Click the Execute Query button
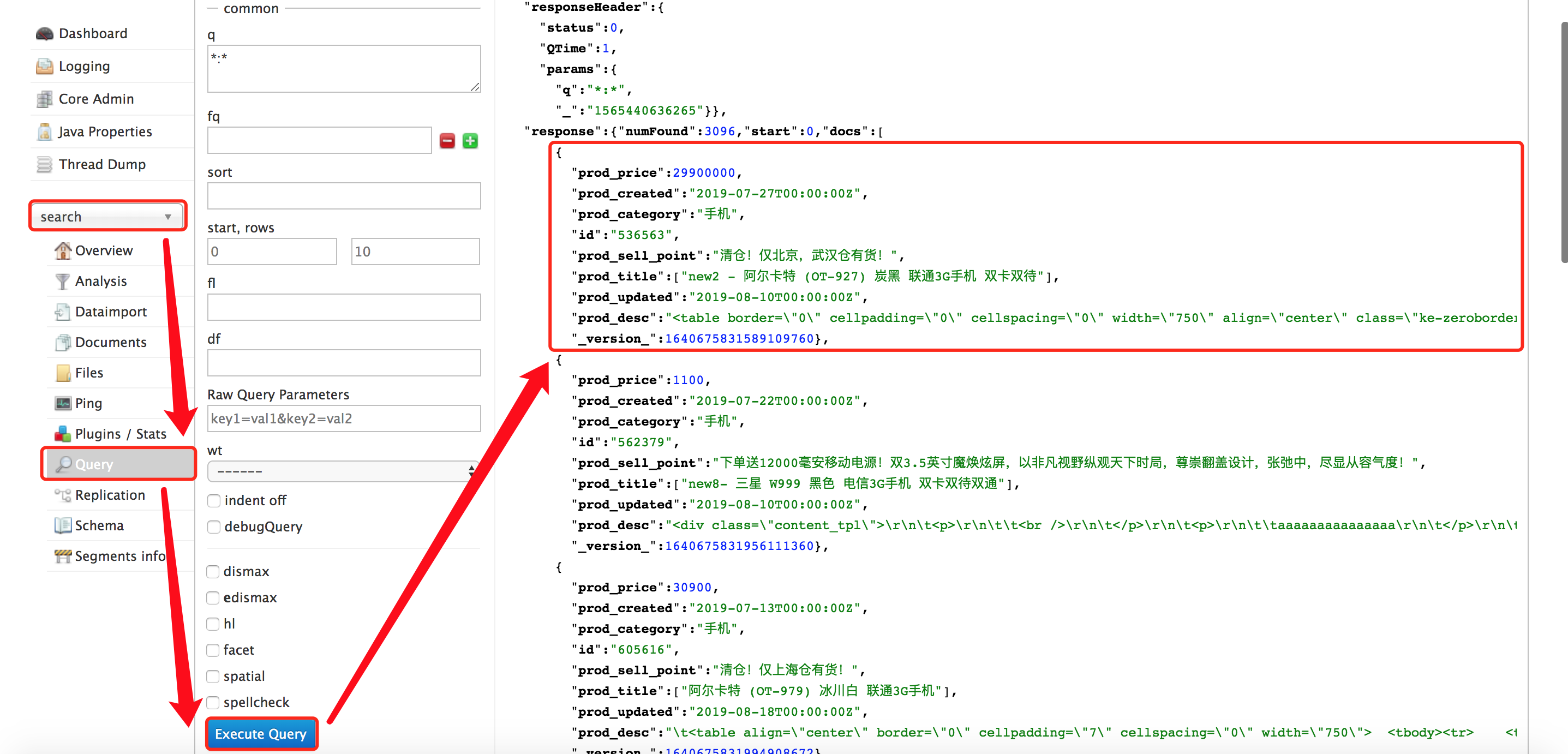 [x=263, y=733]
